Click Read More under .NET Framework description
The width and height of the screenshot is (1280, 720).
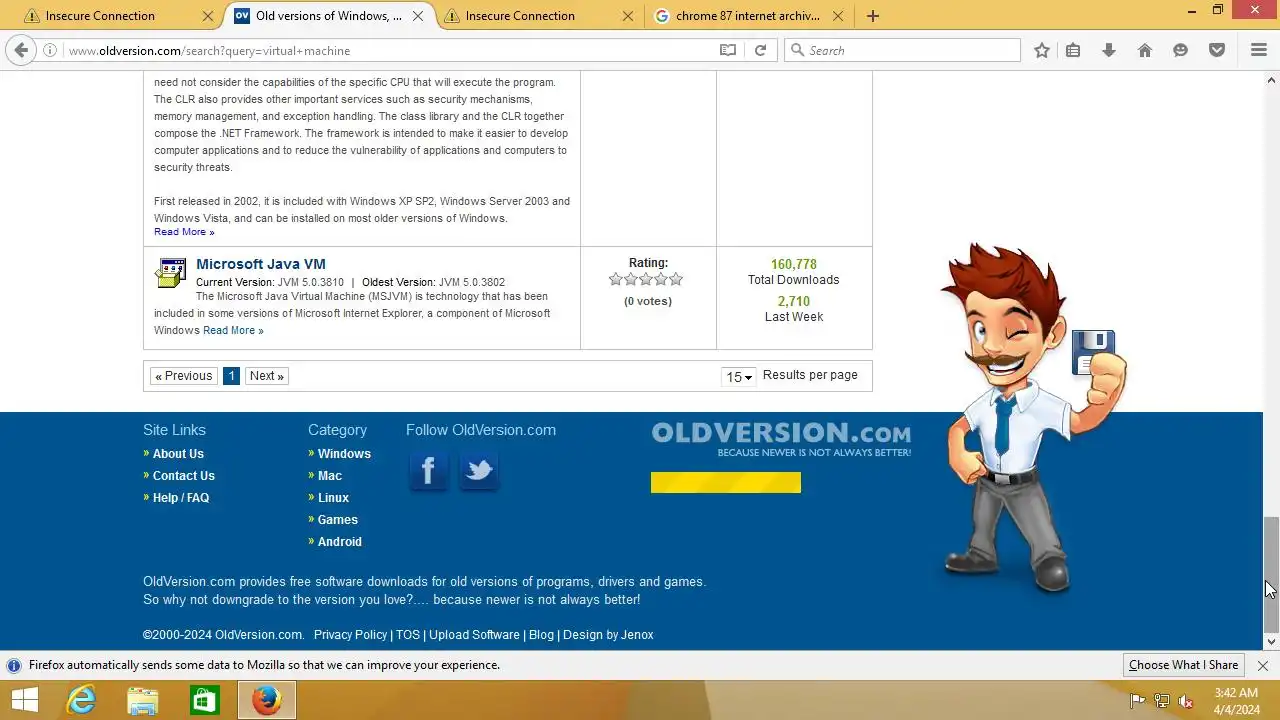click(184, 232)
